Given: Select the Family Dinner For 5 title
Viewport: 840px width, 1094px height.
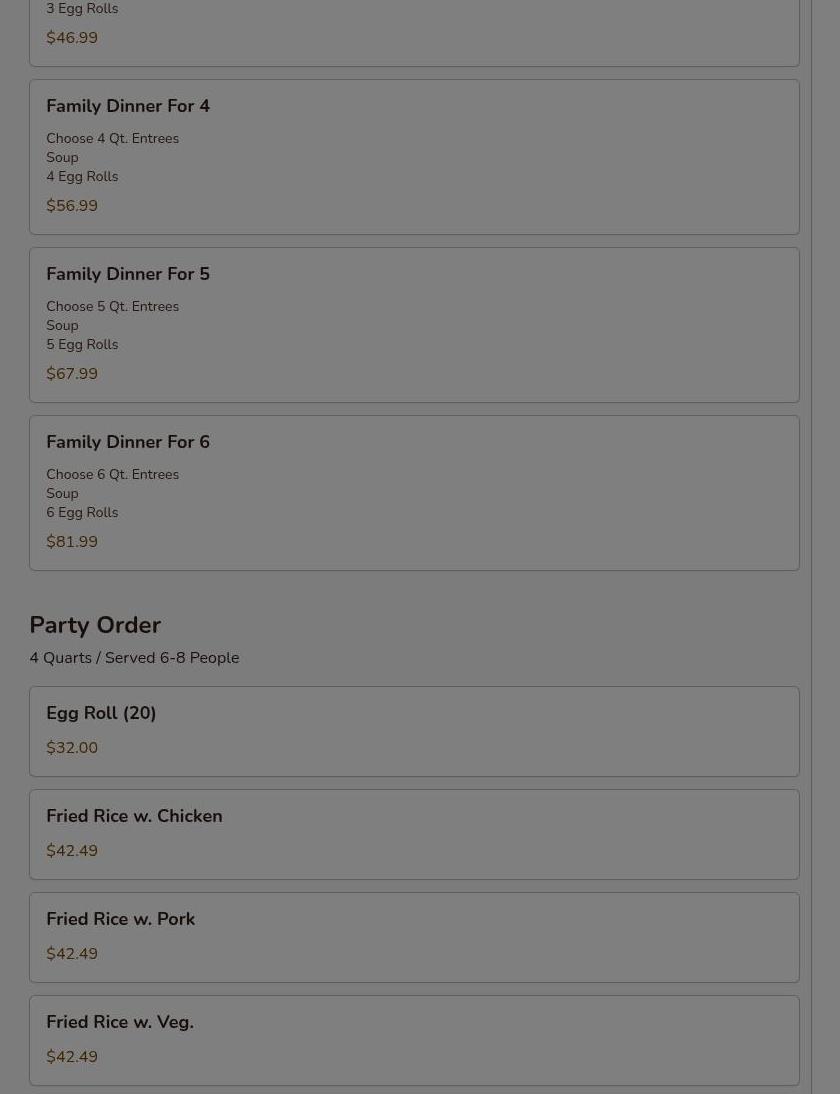Looking at the screenshot, I should (x=128, y=274).
